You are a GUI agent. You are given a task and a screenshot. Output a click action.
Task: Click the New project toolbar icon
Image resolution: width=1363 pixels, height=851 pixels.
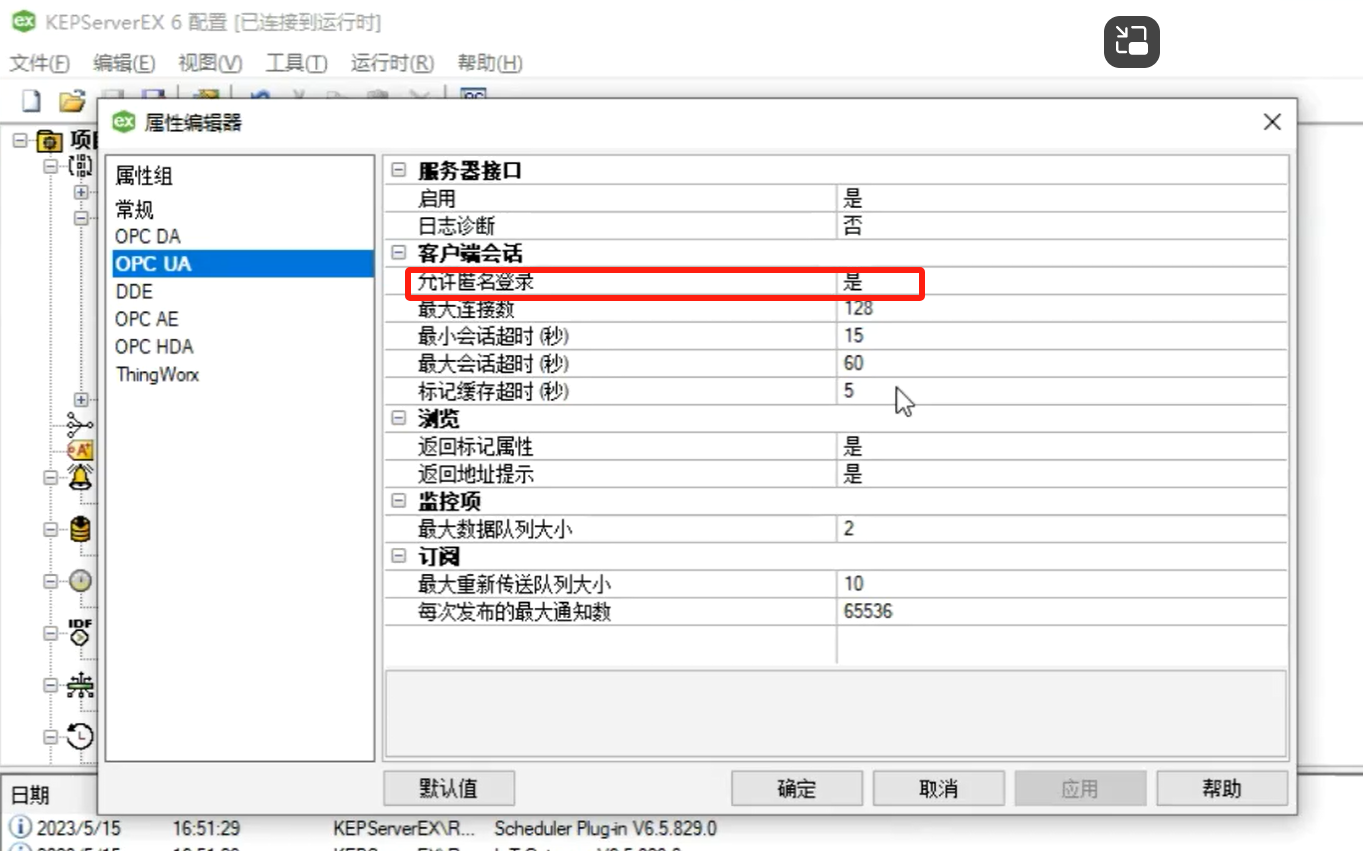click(x=32, y=100)
